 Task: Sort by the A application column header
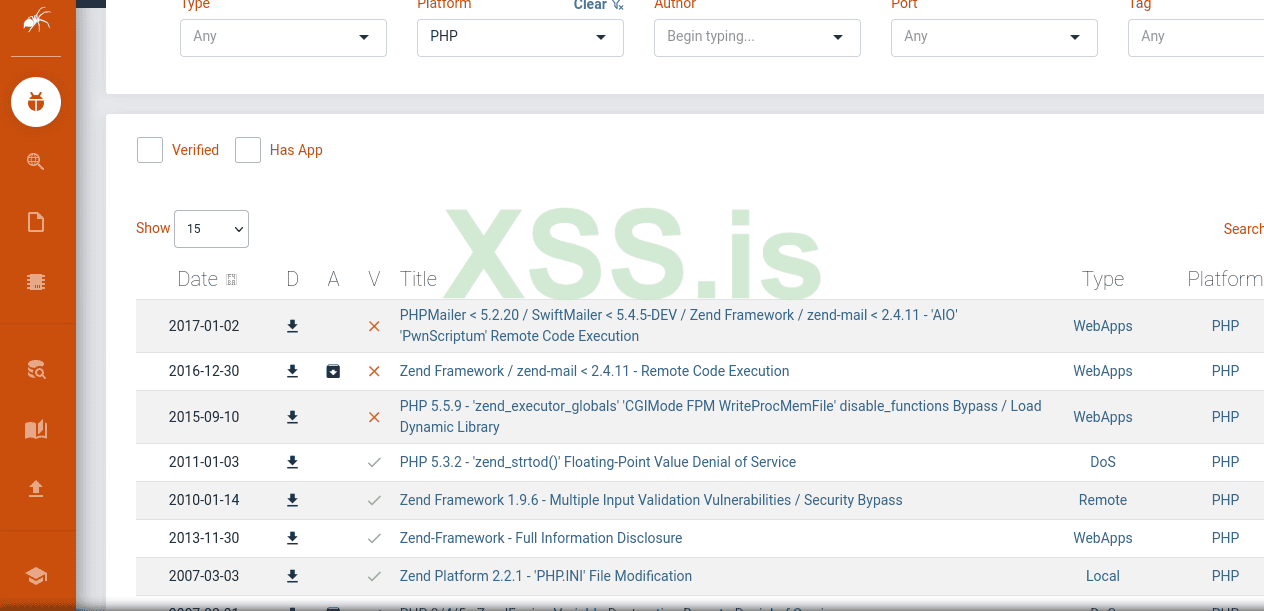tap(333, 279)
